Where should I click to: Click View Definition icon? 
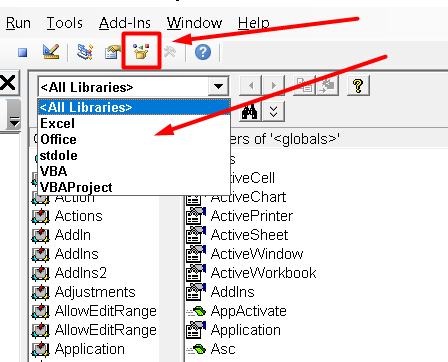coord(327,86)
